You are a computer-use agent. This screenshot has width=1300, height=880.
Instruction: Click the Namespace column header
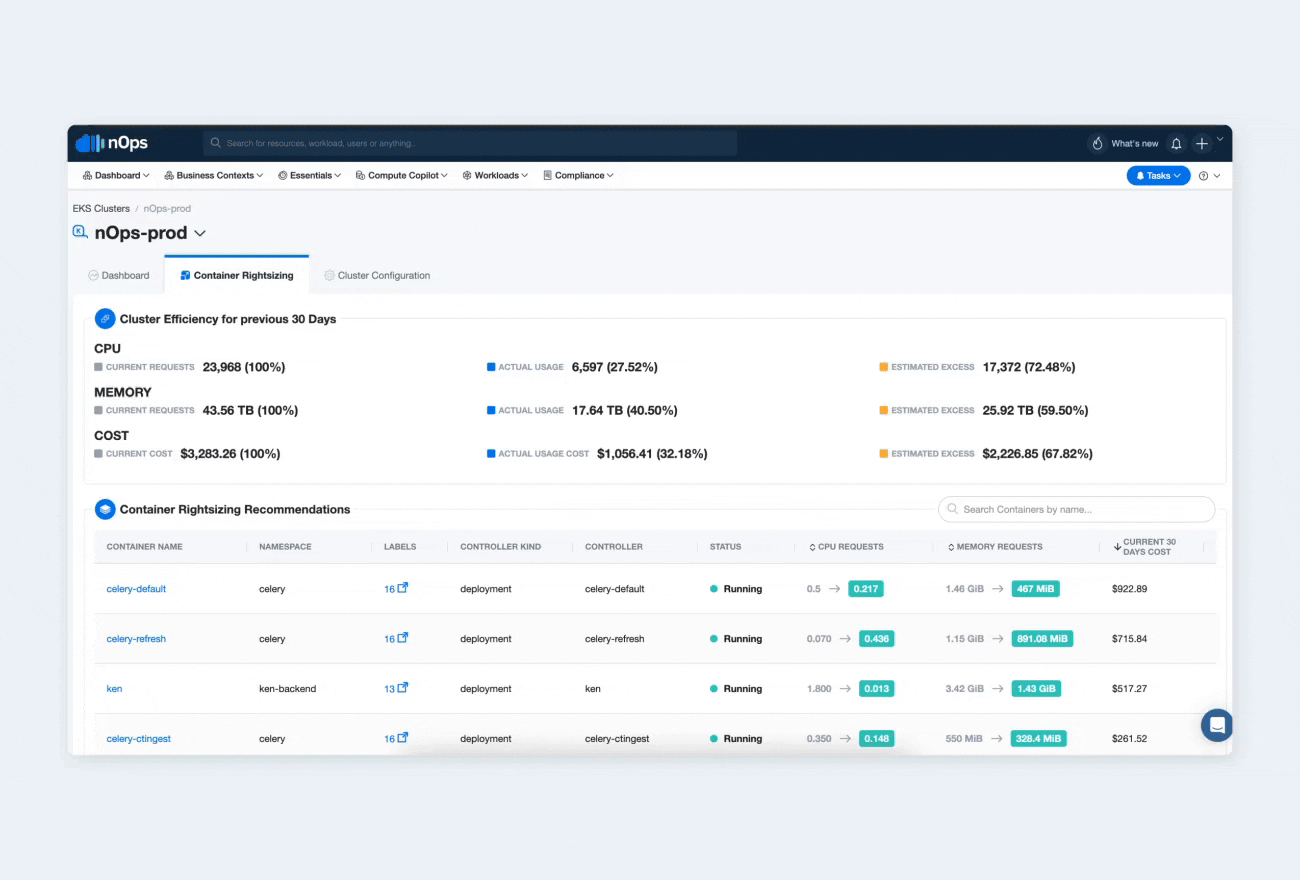285,547
